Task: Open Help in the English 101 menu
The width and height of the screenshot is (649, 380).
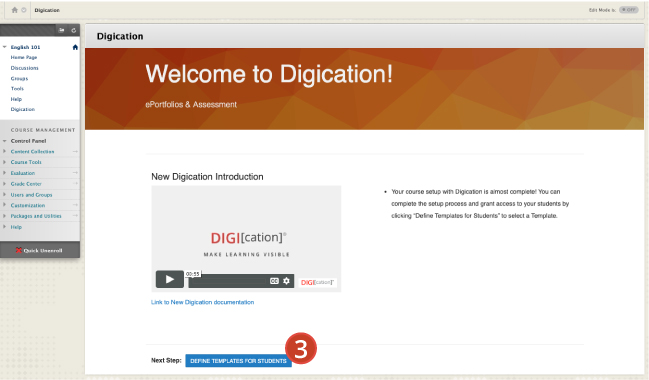Action: [x=16, y=99]
